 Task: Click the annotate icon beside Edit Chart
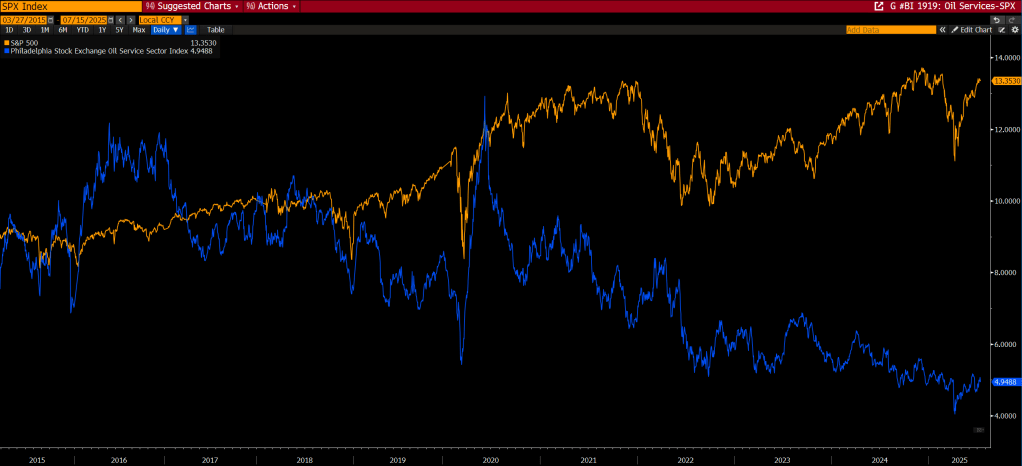pyautogui.click(x=1002, y=30)
